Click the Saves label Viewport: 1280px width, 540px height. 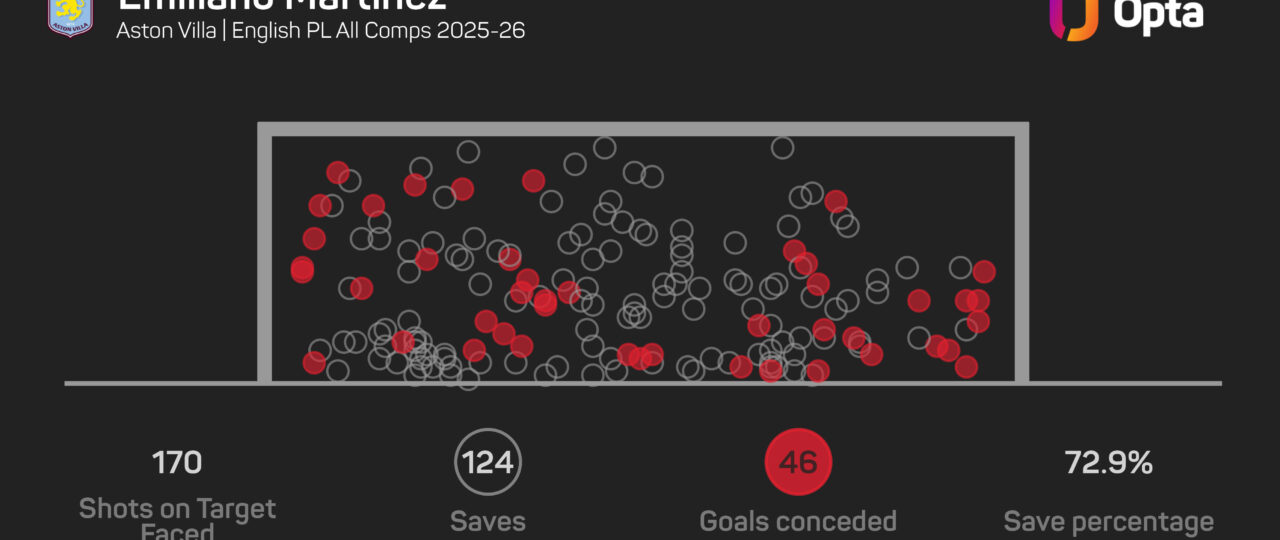coord(487,521)
